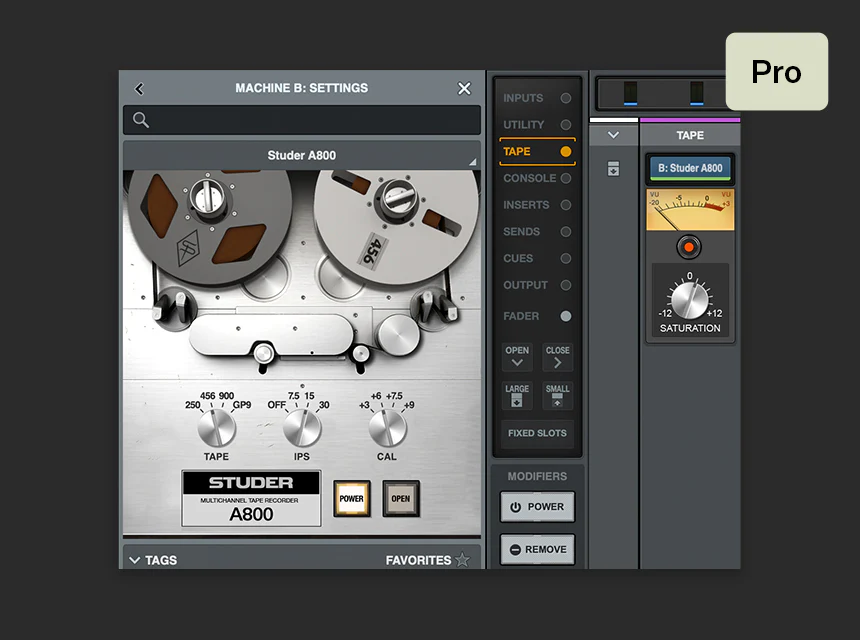
Task: Click the preset save icon below chevron
Action: [613, 168]
